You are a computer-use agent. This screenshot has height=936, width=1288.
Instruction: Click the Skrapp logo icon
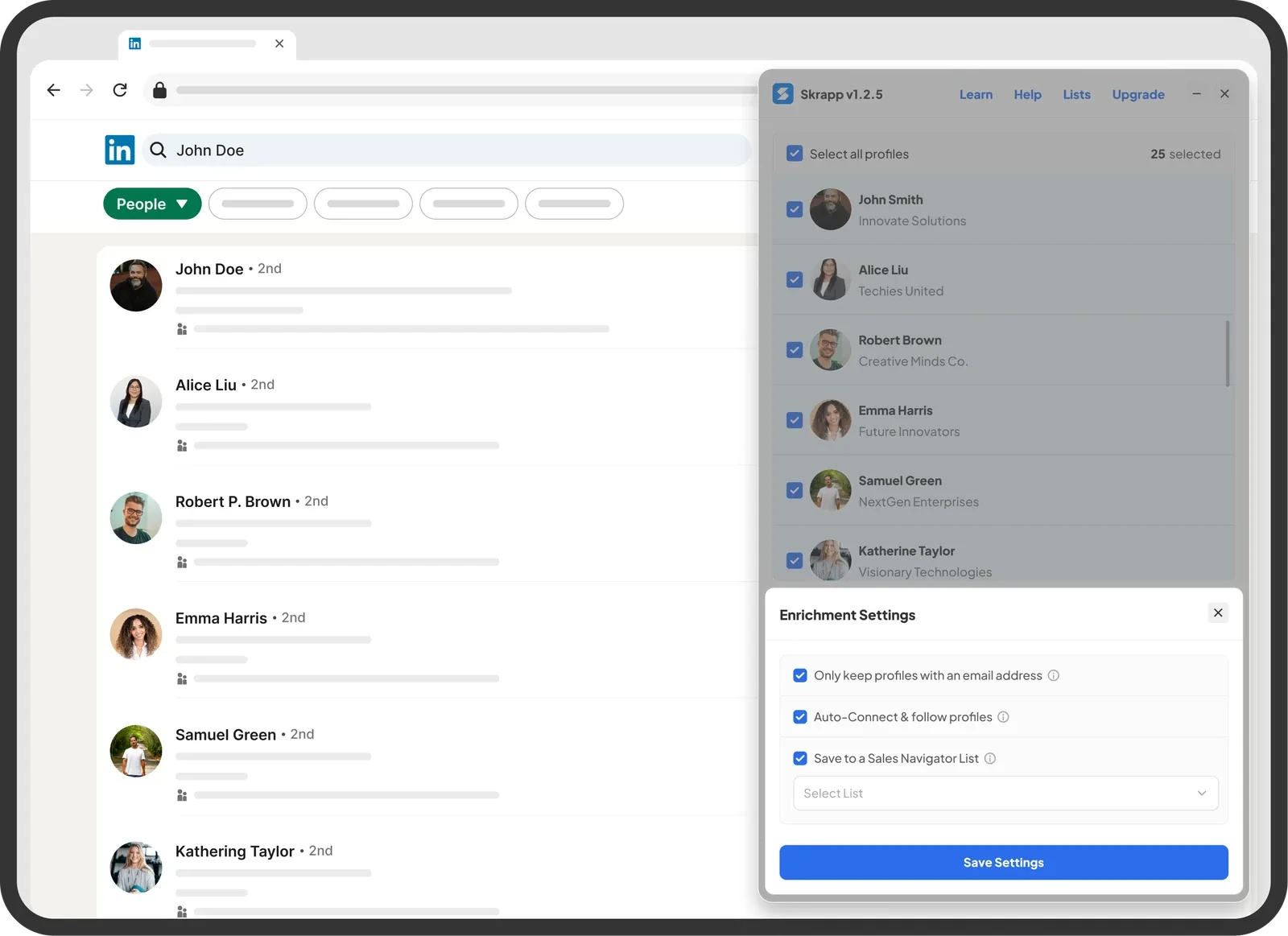click(x=783, y=94)
